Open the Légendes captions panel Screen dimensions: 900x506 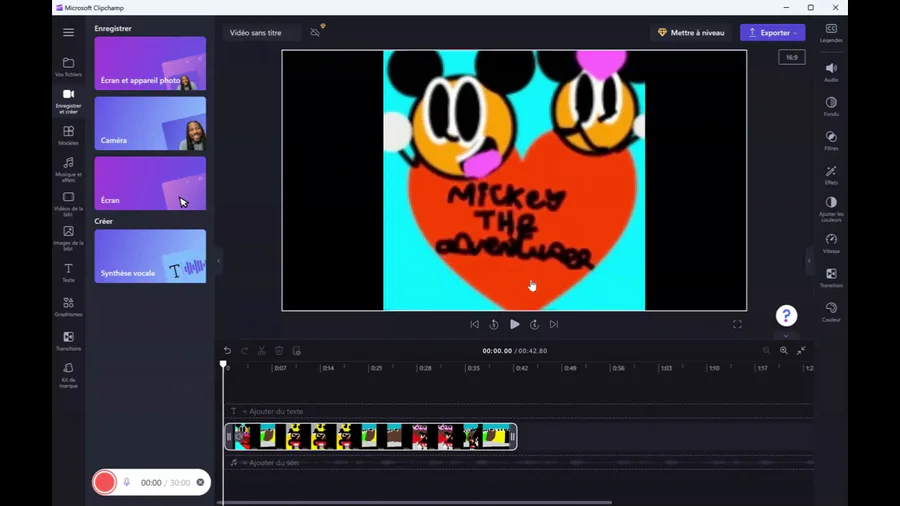(x=831, y=33)
